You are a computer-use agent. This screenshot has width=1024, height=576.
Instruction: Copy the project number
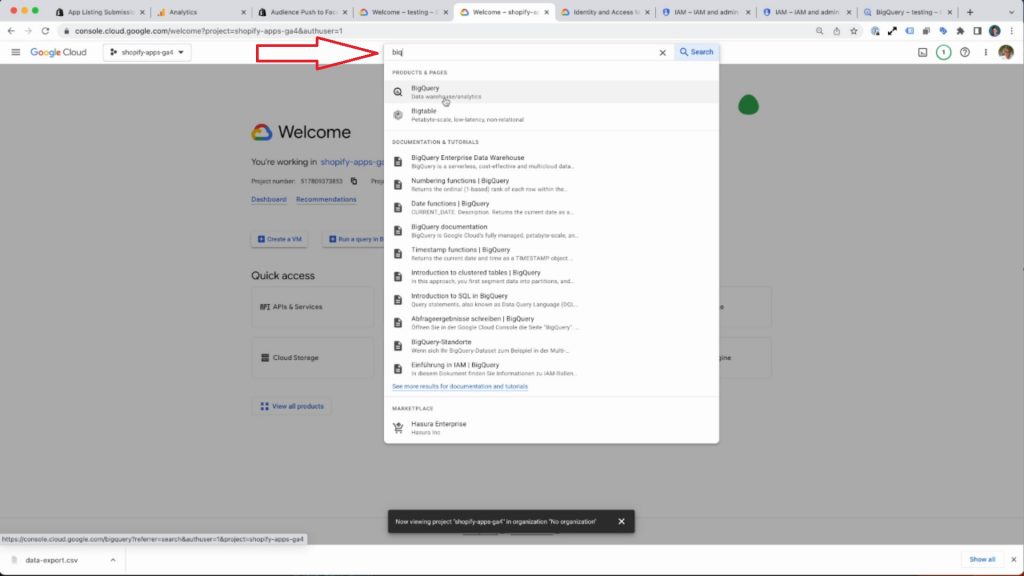click(354, 181)
